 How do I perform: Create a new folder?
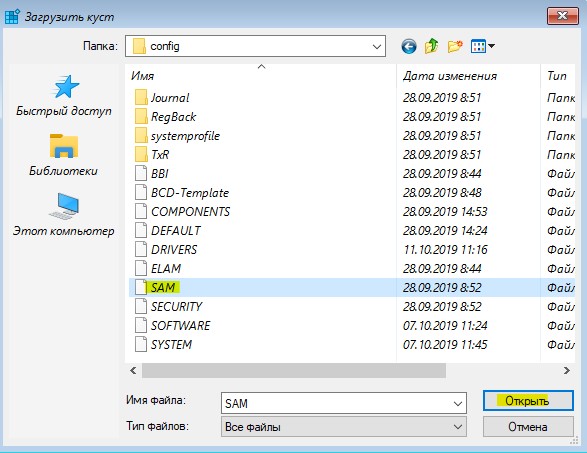pos(455,46)
